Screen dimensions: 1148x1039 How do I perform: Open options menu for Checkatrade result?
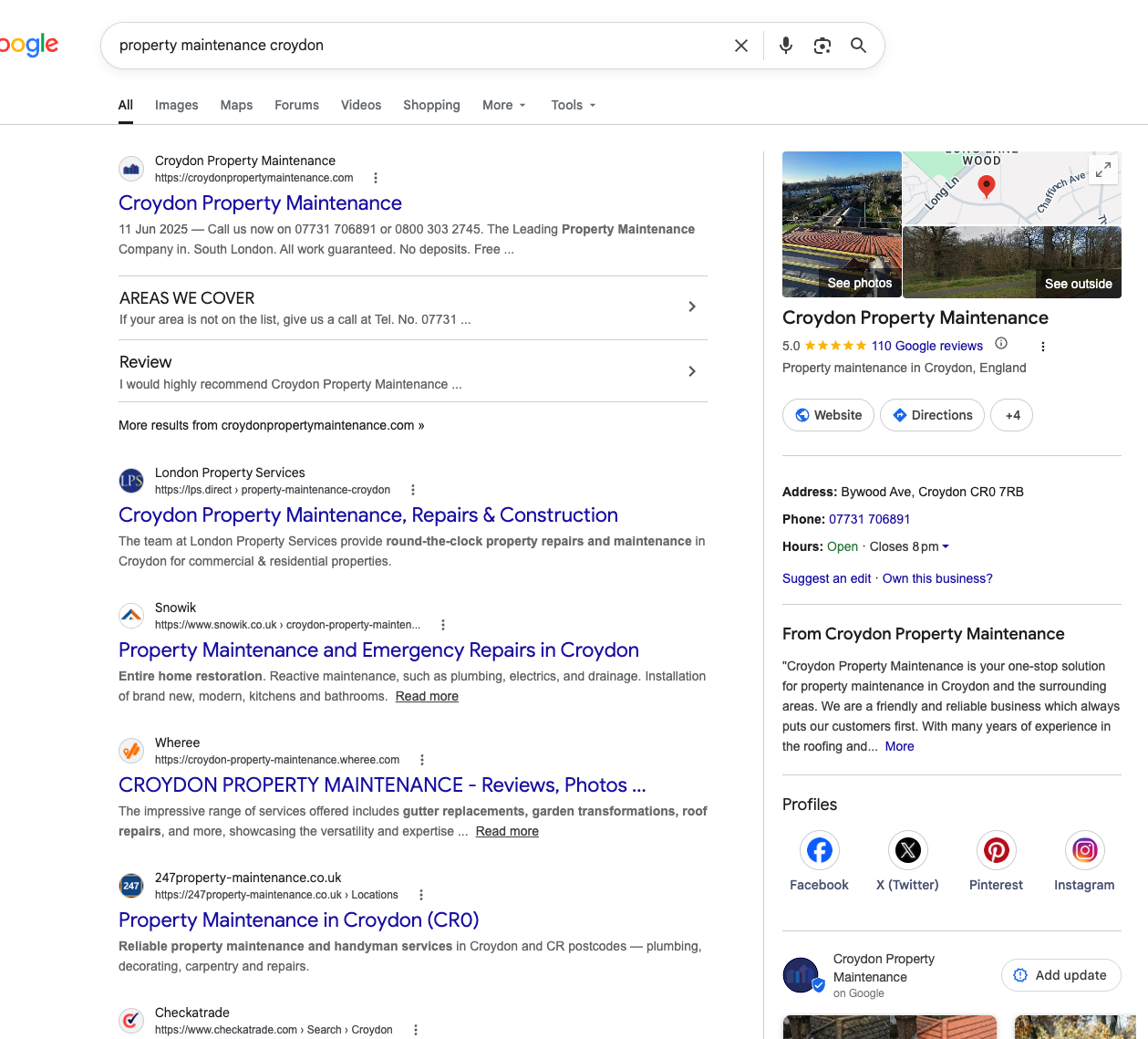pyautogui.click(x=416, y=1030)
